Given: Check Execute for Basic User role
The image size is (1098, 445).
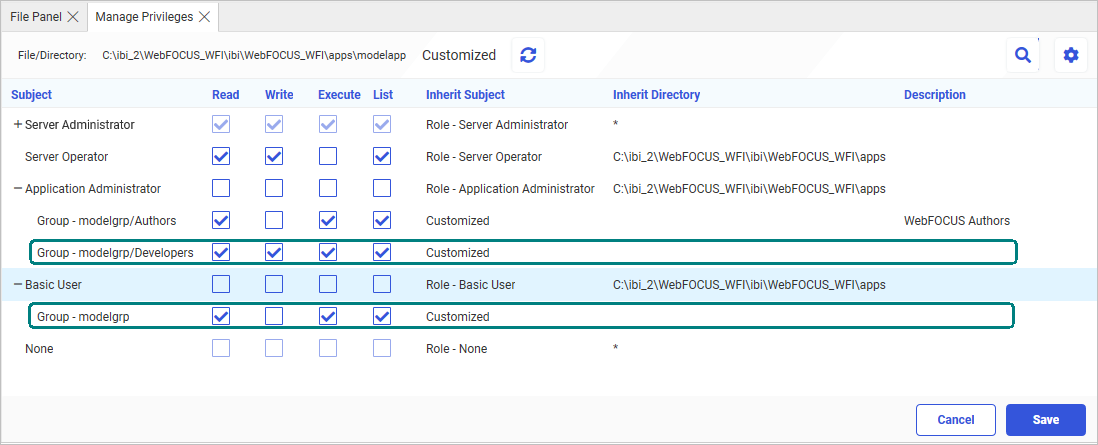Looking at the screenshot, I should [328, 285].
